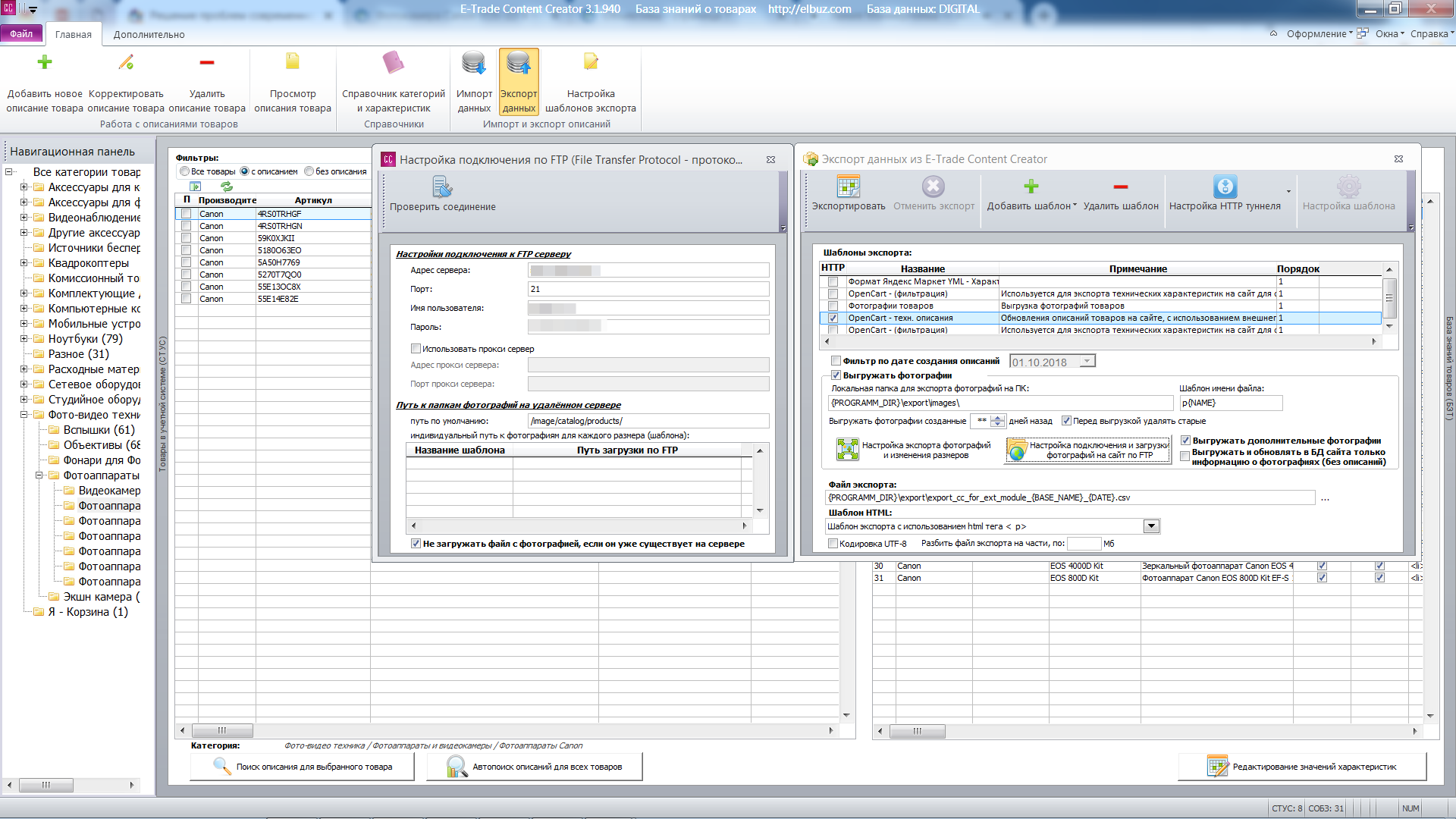Expand 'Ноутбуки (79)' tree node
The height and width of the screenshot is (819, 1456).
click(24, 339)
